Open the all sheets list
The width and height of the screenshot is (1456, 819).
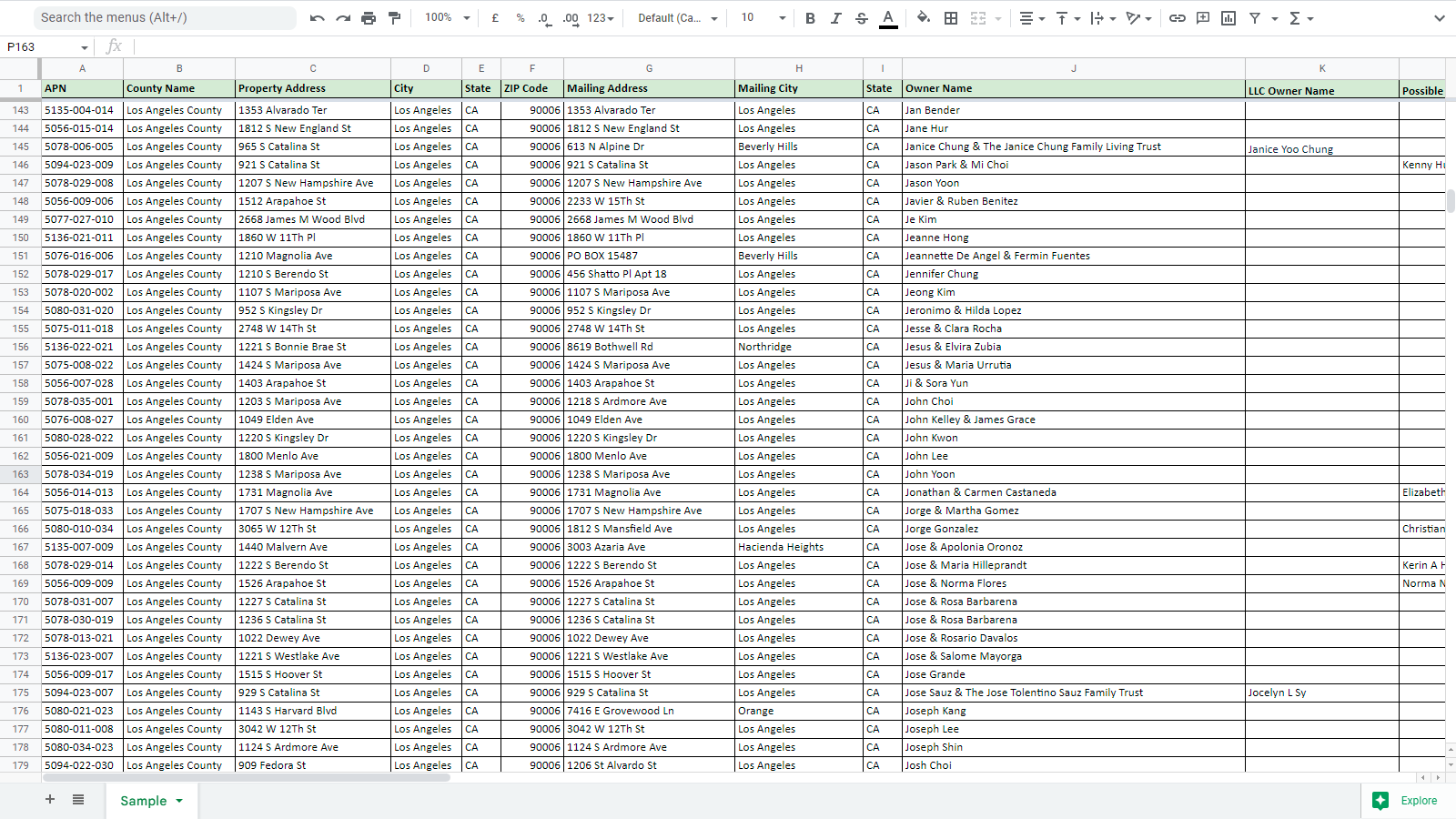(78, 800)
